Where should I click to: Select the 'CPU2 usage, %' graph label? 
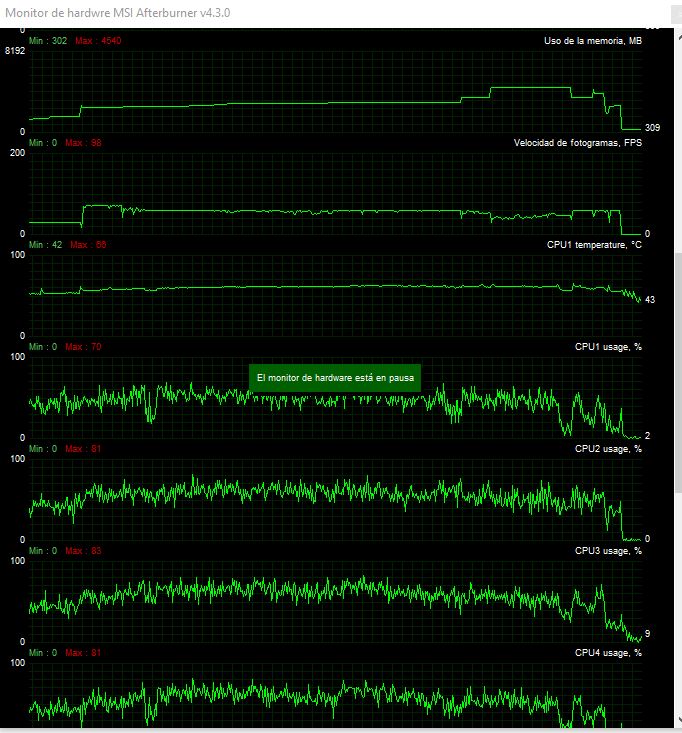608,448
